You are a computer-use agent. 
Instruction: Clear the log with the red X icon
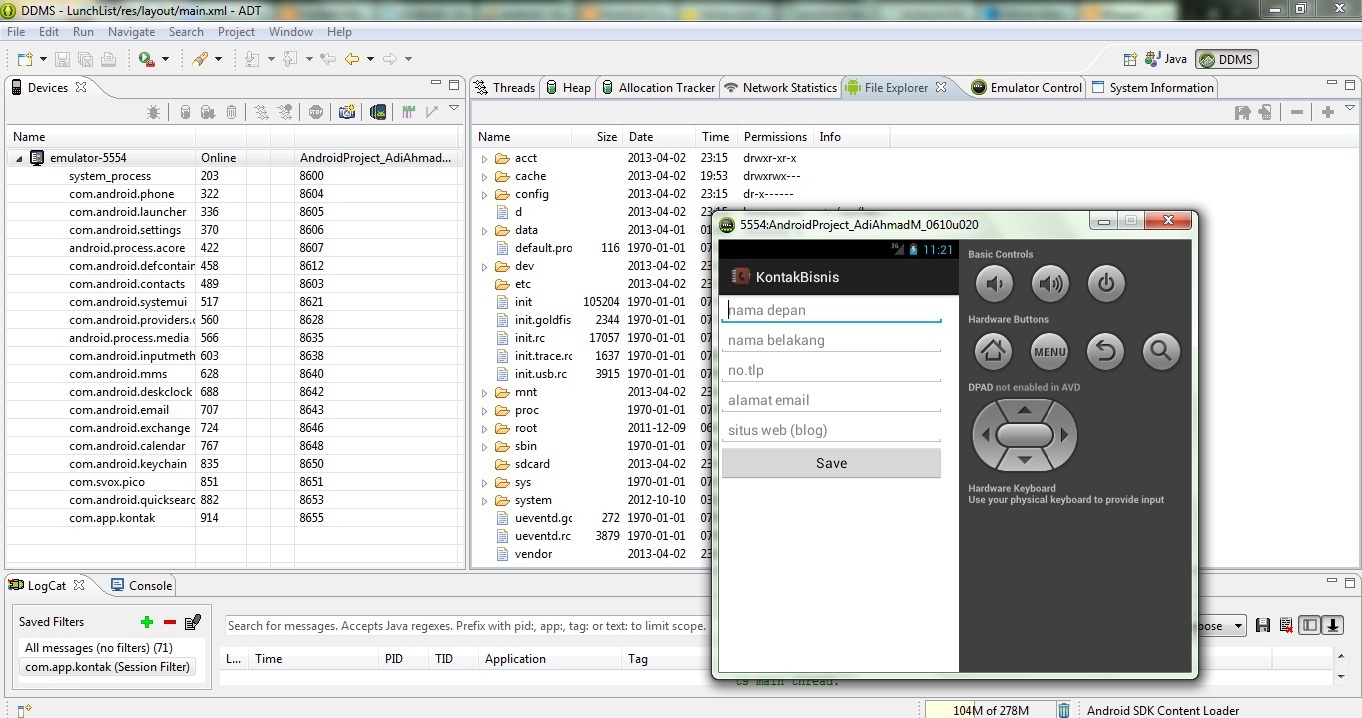pyautogui.click(x=1284, y=626)
